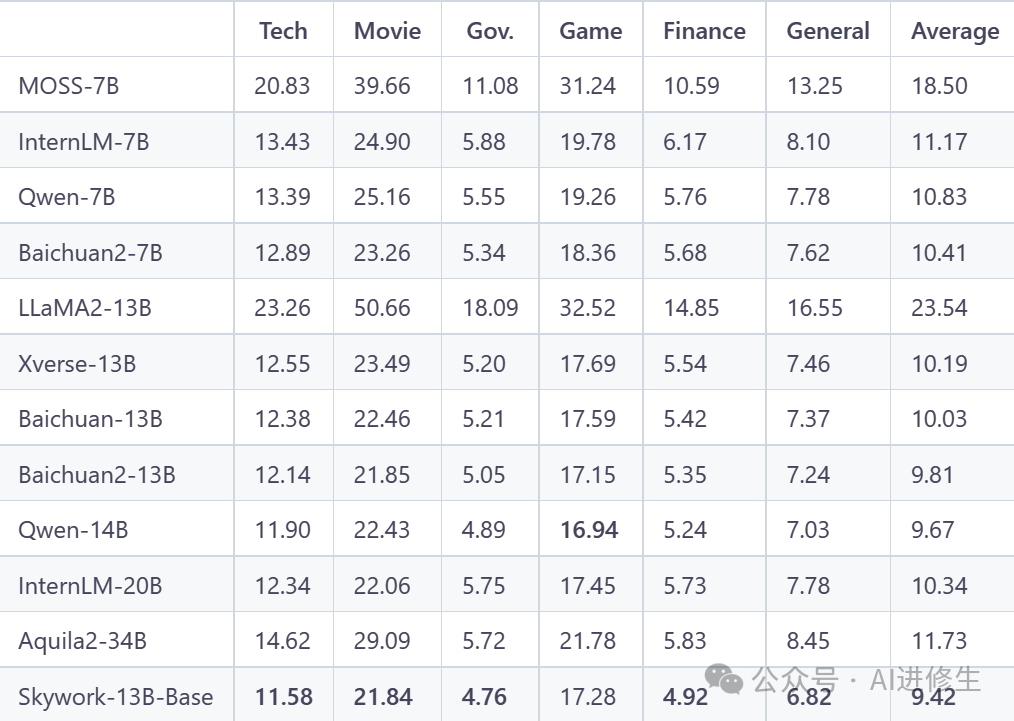Screen dimensions: 1014x721
Task: Select the MOSS-7B row label
Action: pos(68,86)
